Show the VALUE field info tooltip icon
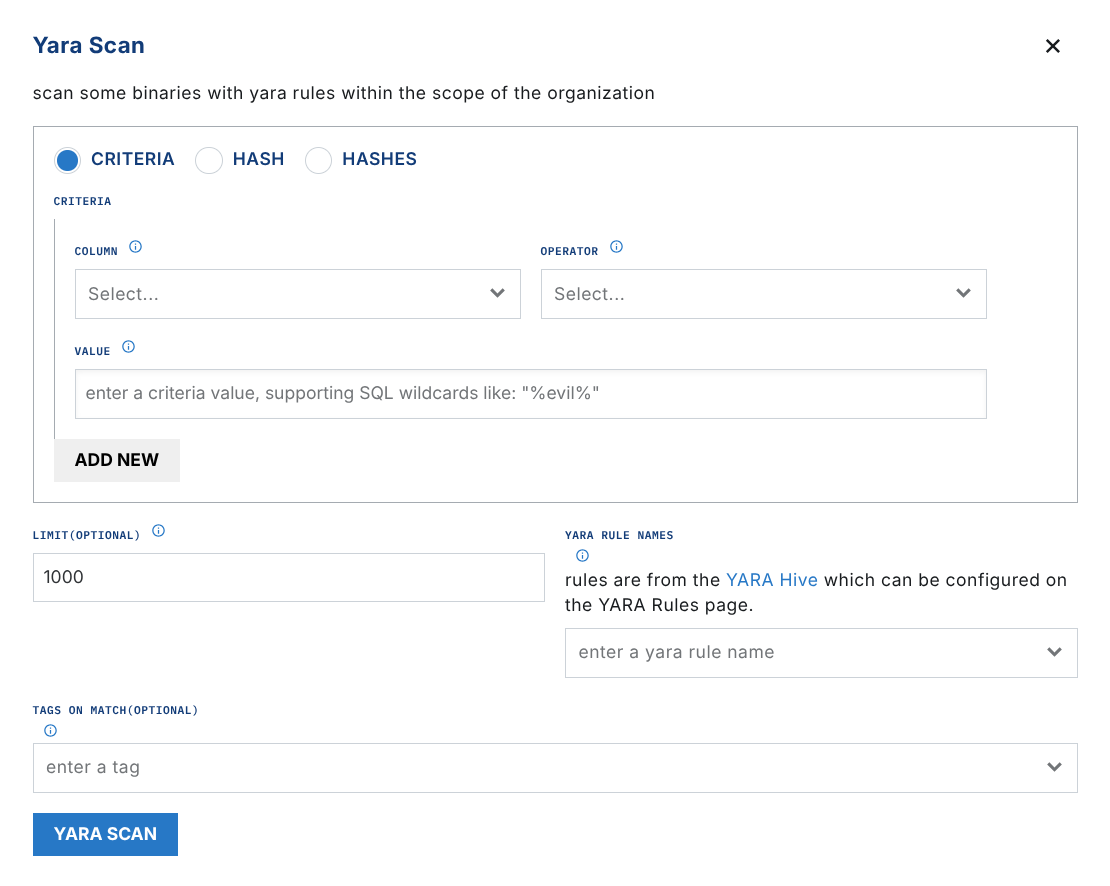This screenshot has width=1110, height=886. (x=128, y=347)
